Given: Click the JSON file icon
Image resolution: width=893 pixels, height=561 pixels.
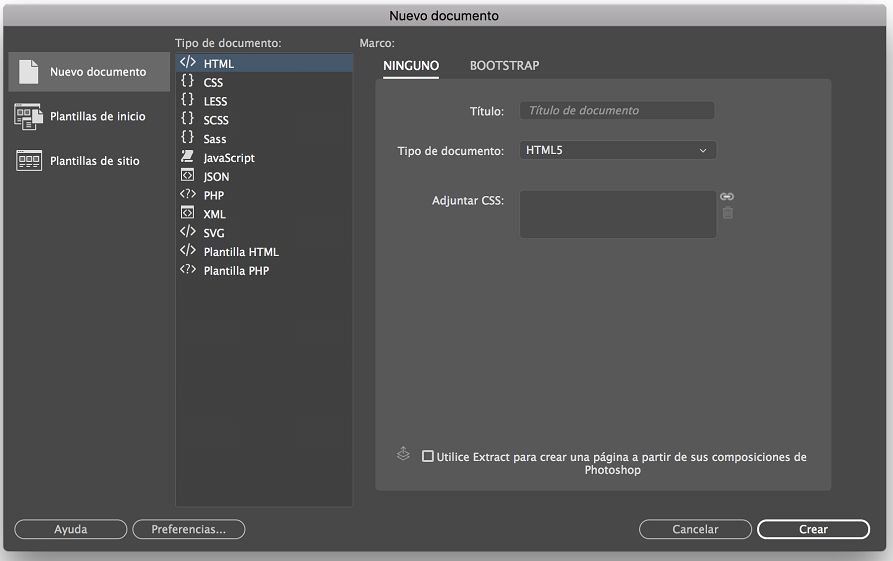Looking at the screenshot, I should click(x=187, y=175).
